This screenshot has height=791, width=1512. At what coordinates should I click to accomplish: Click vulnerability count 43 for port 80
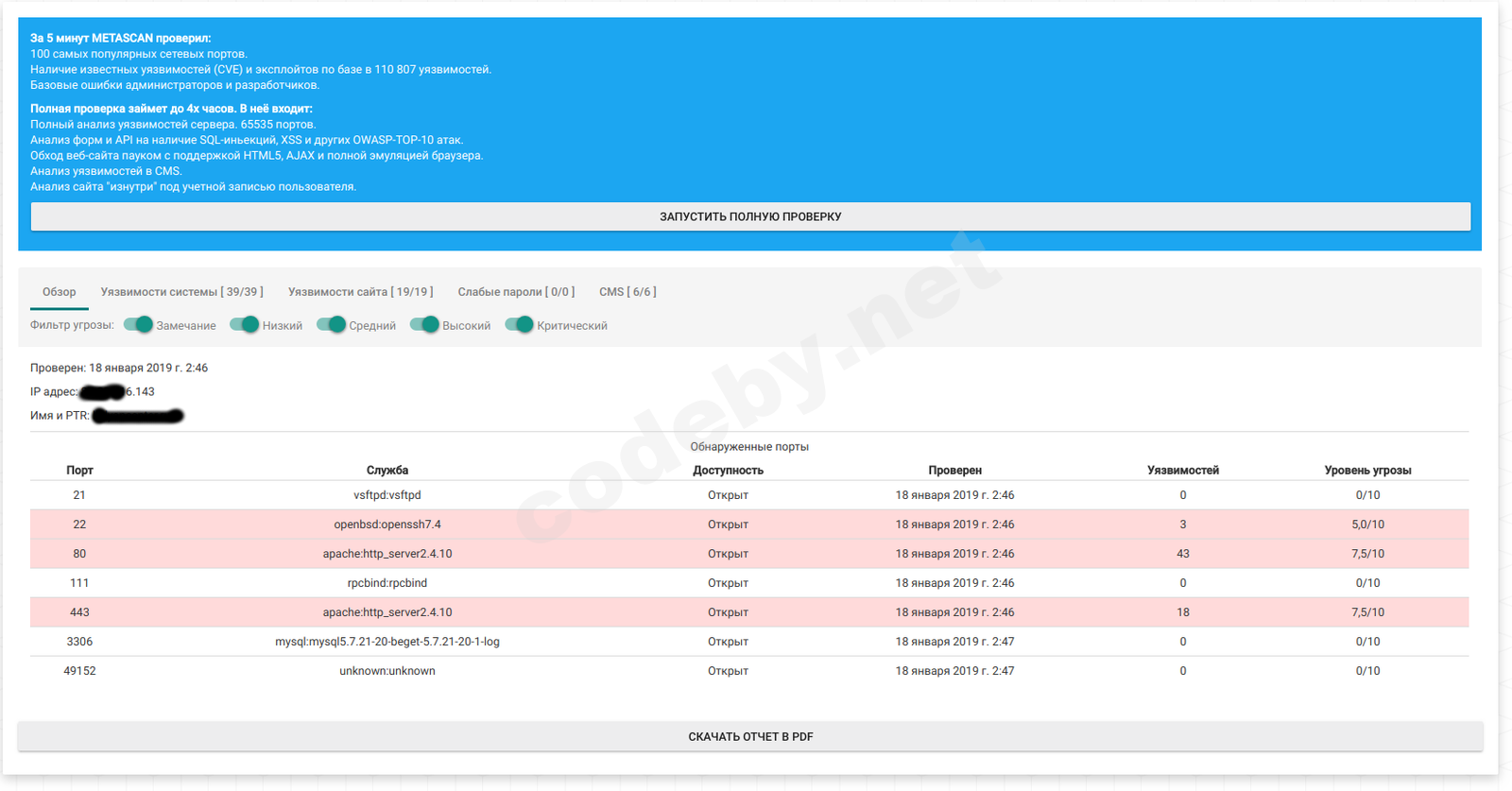pos(1183,554)
